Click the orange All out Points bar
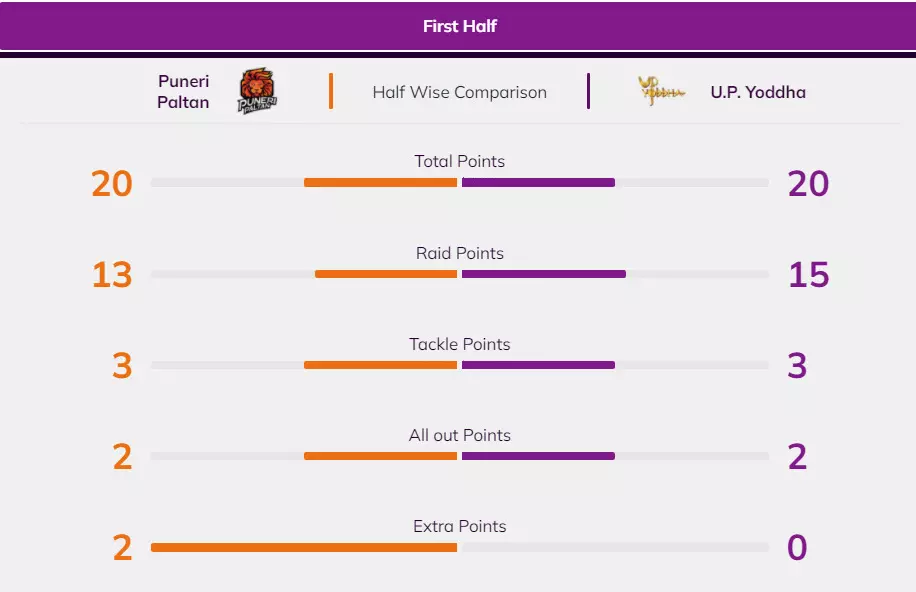The image size is (916, 592). point(380,456)
